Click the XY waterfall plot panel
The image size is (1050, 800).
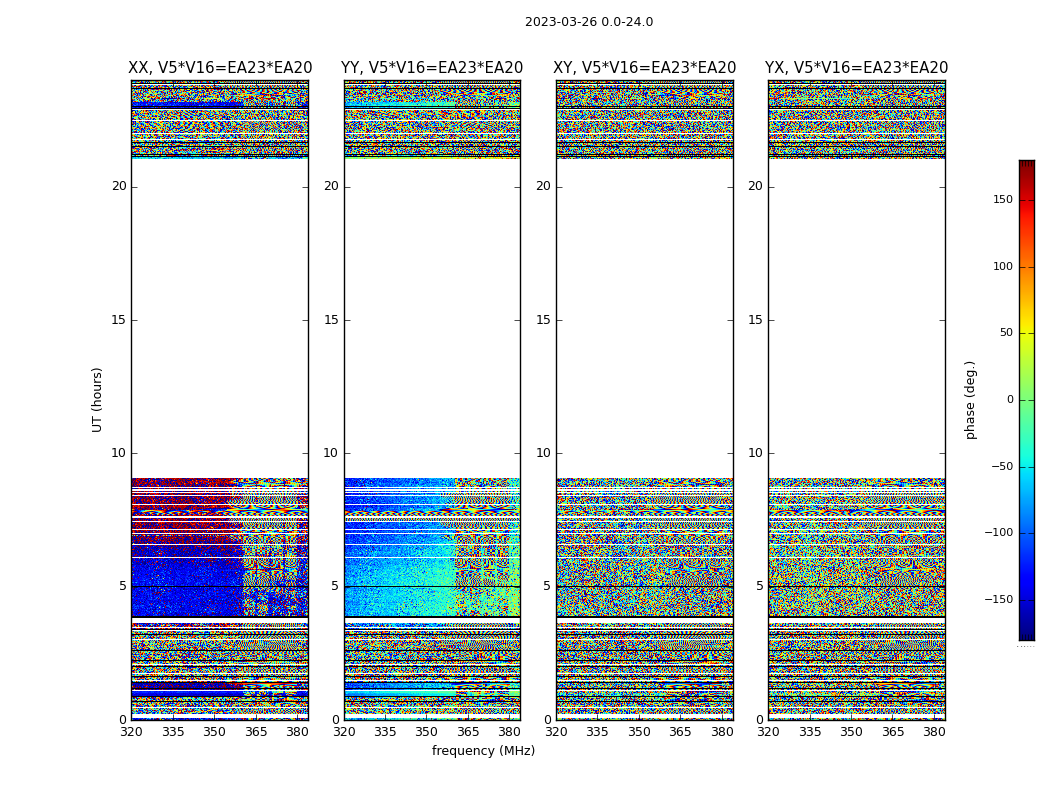tap(644, 400)
